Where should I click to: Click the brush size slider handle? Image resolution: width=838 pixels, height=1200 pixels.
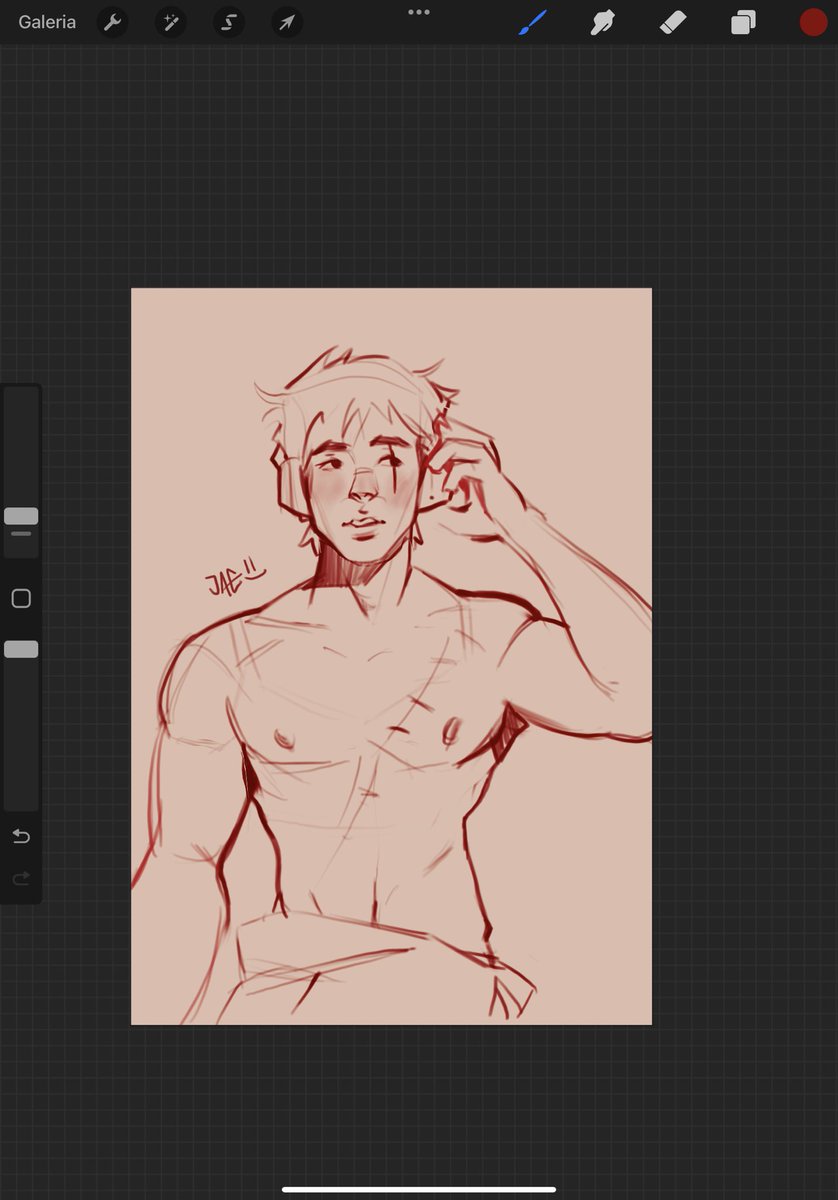[21, 516]
